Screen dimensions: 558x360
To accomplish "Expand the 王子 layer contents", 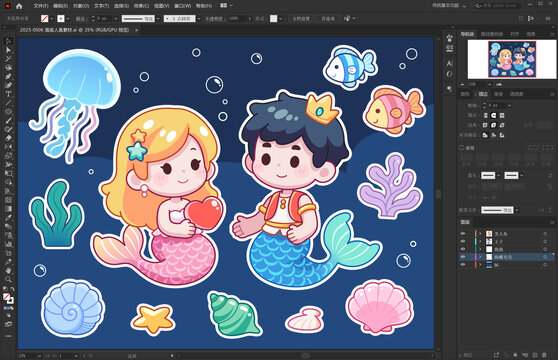I will [480, 242].
